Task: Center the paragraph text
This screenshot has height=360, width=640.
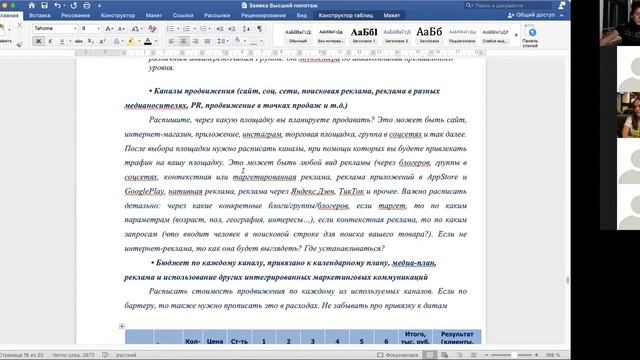Action: pyautogui.click(x=184, y=41)
